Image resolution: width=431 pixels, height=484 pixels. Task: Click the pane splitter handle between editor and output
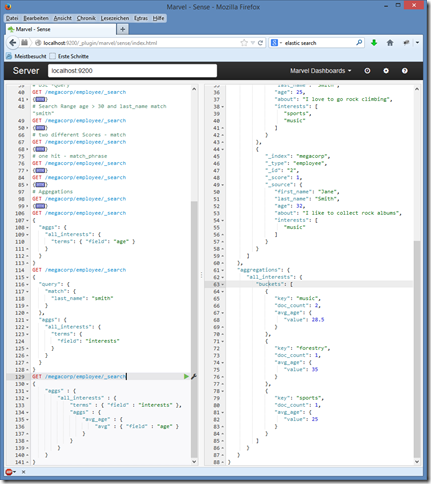click(201, 275)
